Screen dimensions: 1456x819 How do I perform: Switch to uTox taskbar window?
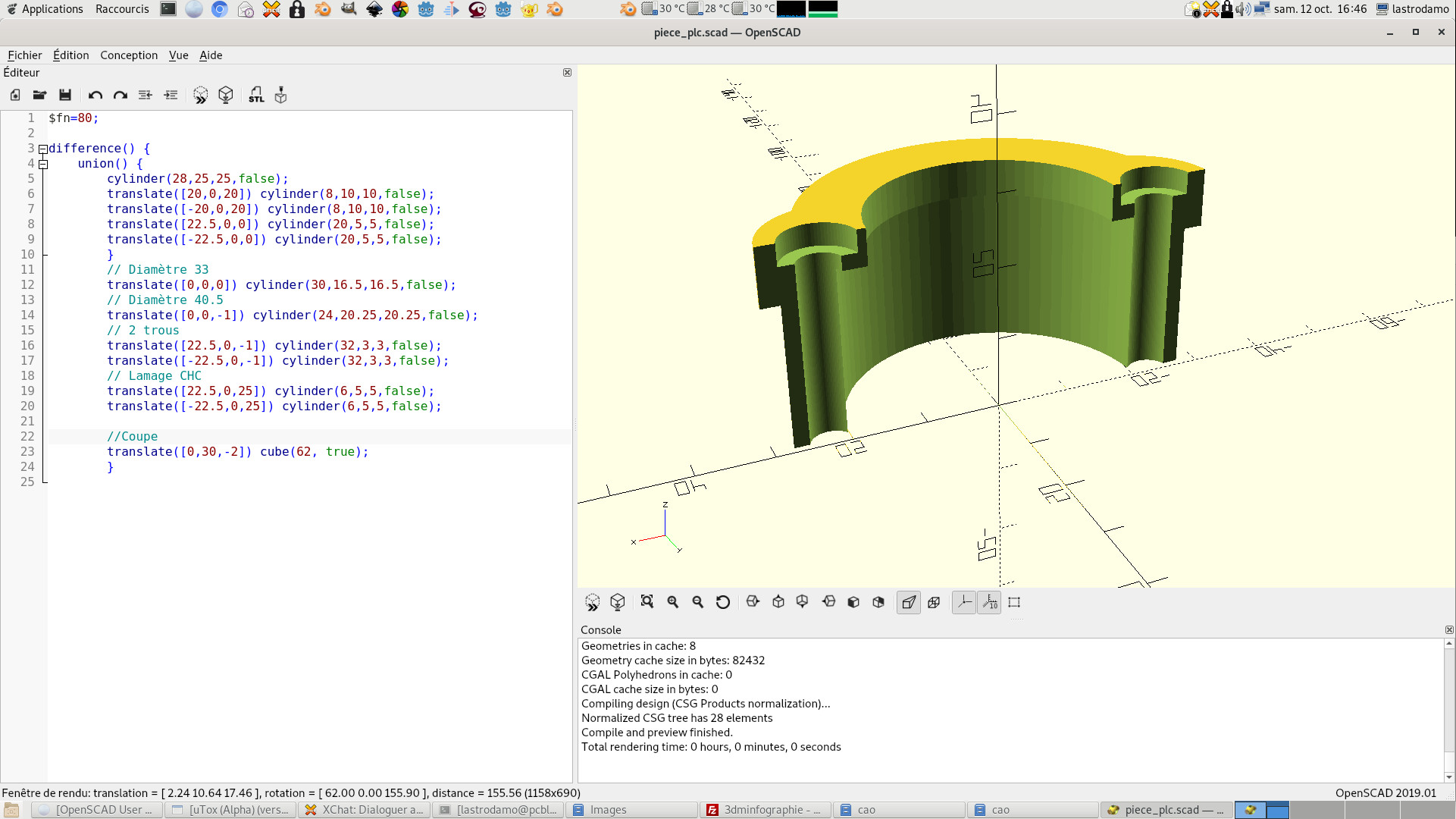pos(230,810)
